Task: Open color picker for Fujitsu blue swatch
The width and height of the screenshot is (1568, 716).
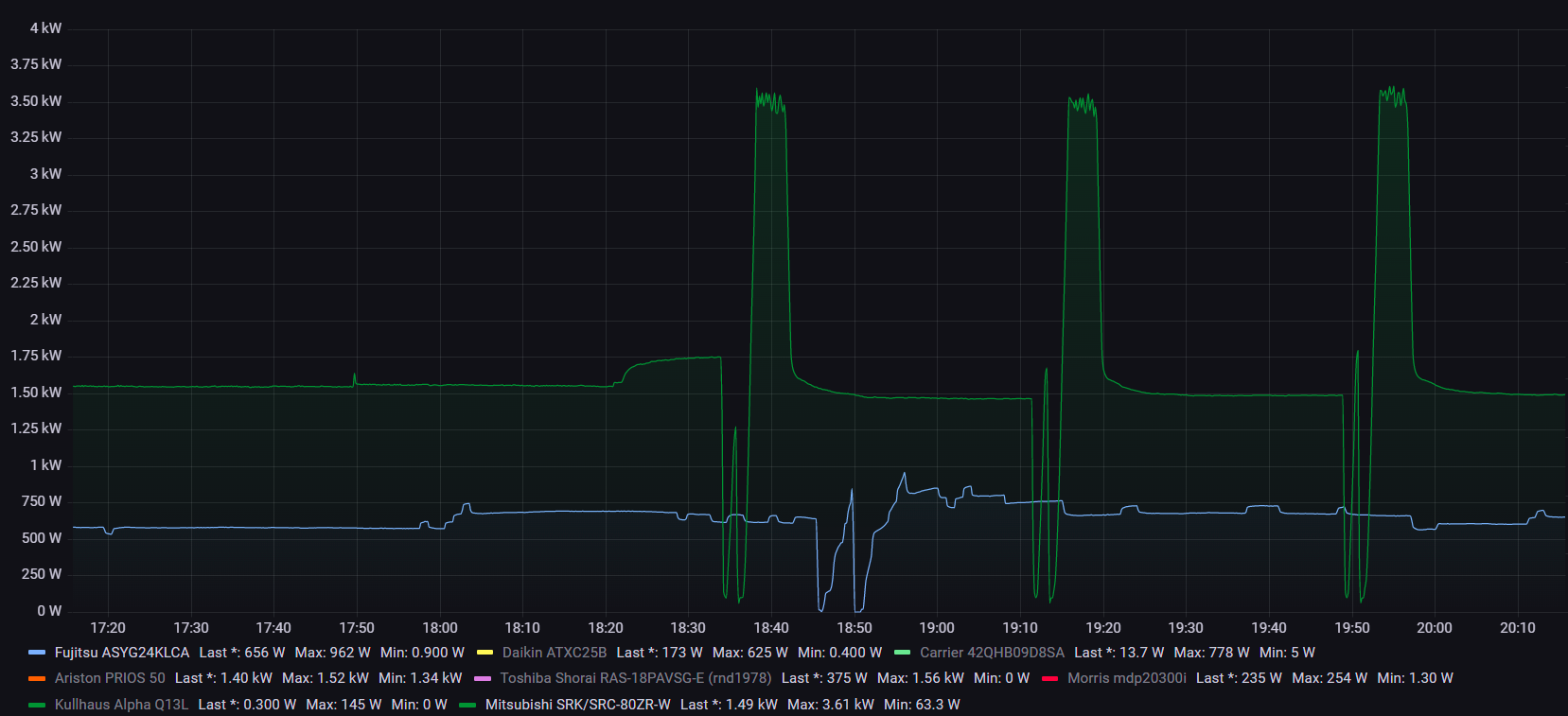Action: click(37, 653)
